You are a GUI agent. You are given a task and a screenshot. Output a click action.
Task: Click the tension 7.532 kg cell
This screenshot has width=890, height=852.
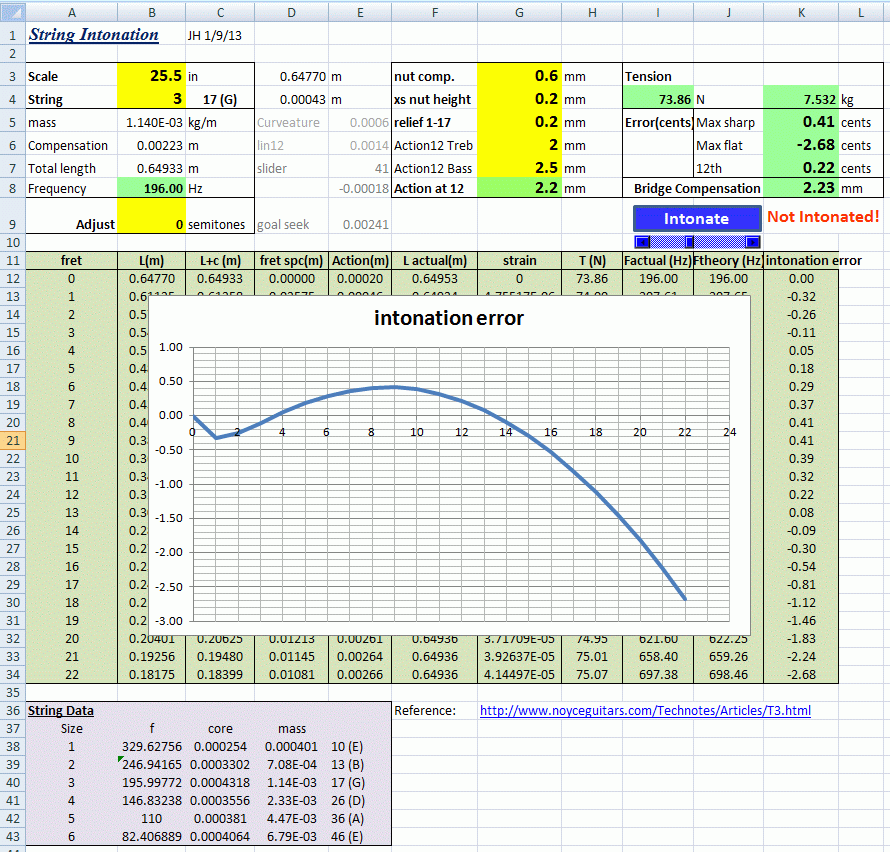801,99
